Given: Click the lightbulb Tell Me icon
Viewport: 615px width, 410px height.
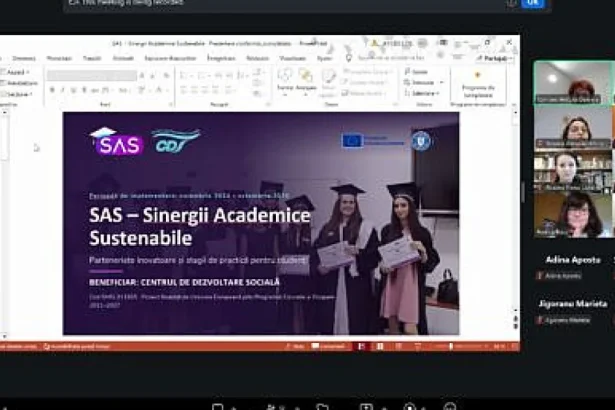Looking at the screenshot, I should [349, 58].
